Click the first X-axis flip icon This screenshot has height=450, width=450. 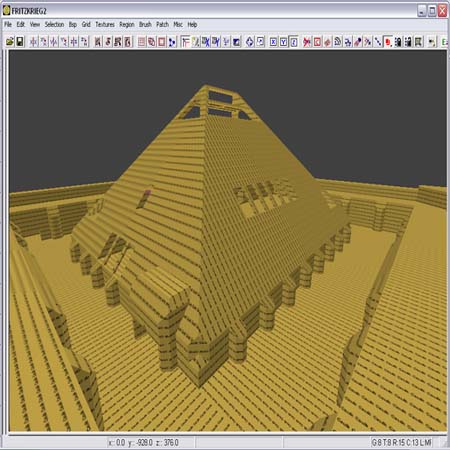click(33, 42)
